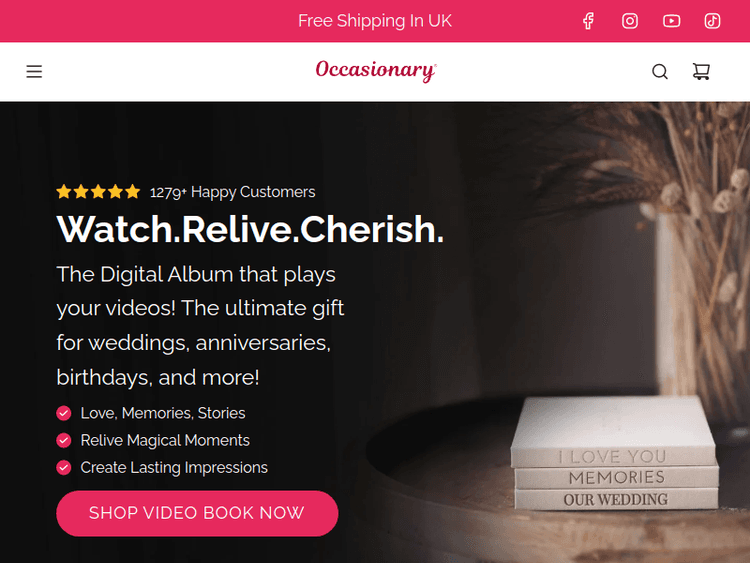Click the SHOP VIDEO BOOK NOW button

(x=197, y=513)
